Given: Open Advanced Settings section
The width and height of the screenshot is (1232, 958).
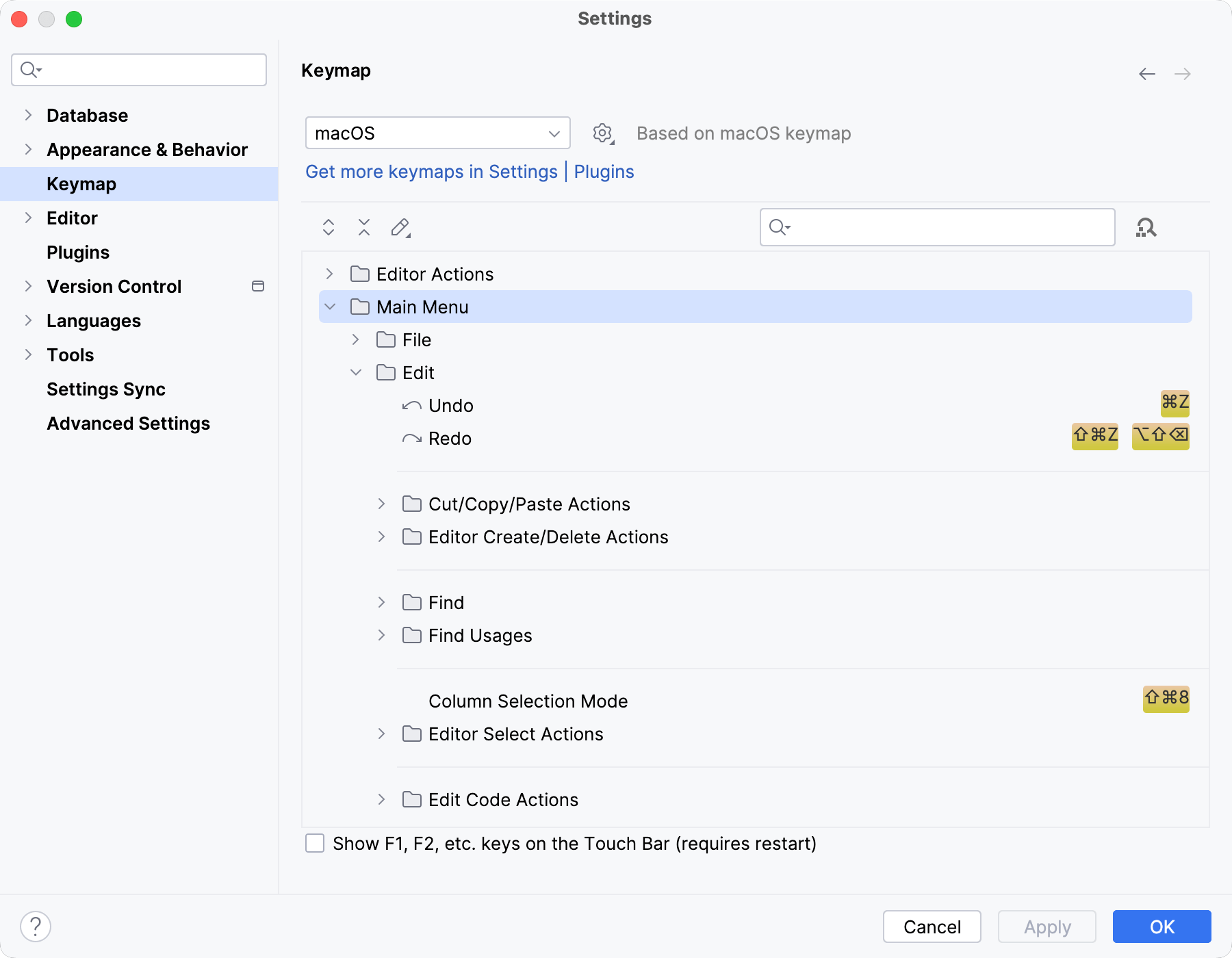Looking at the screenshot, I should [128, 423].
